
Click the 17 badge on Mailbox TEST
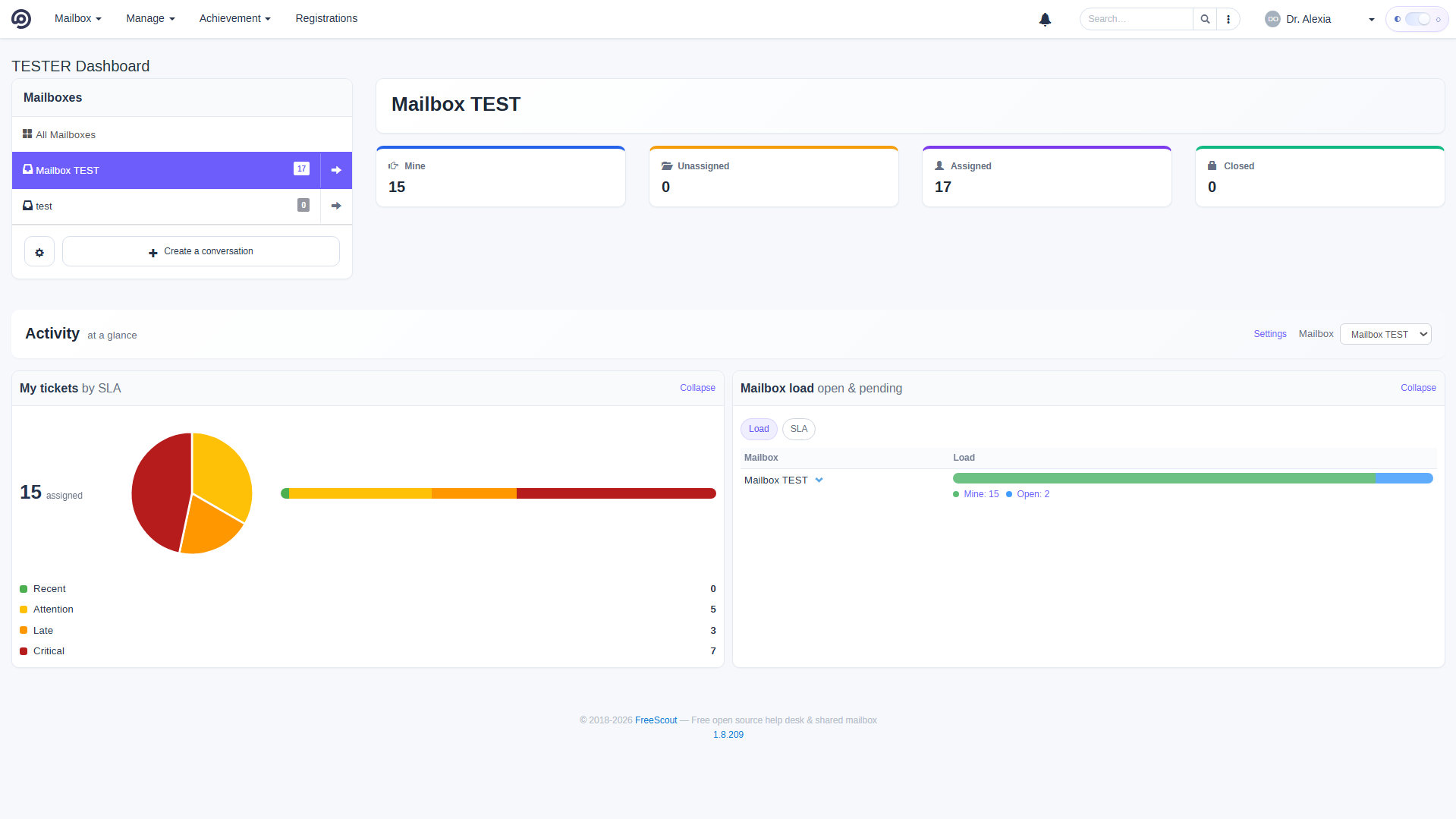301,169
